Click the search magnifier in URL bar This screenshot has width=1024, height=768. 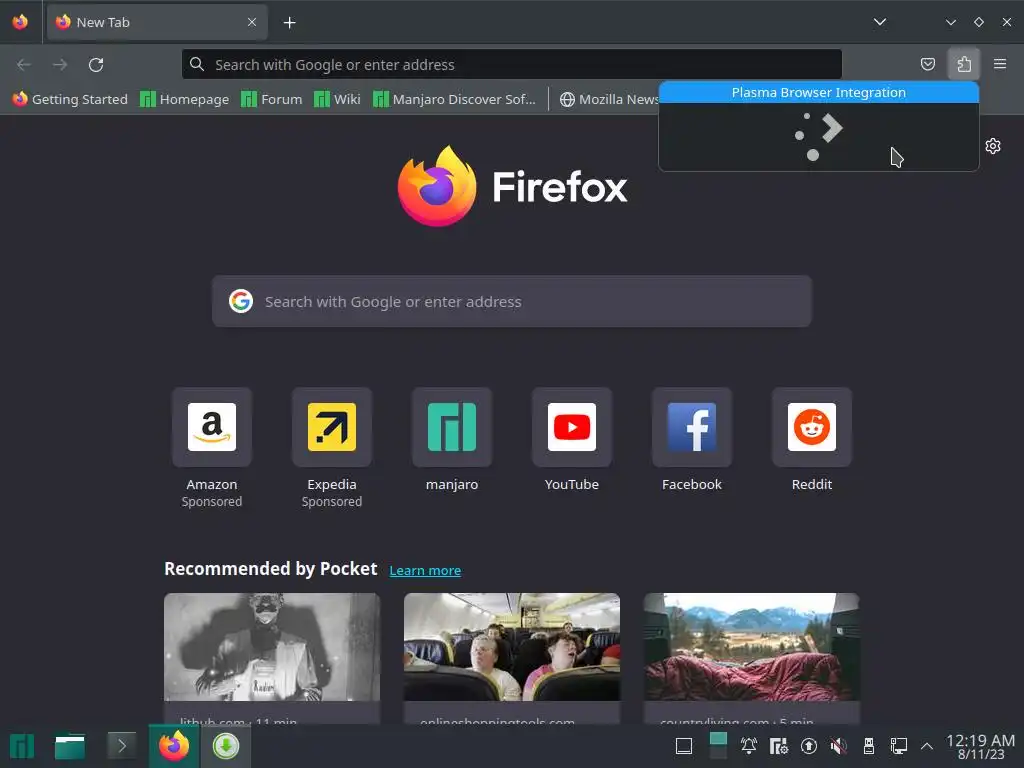[x=197, y=64]
